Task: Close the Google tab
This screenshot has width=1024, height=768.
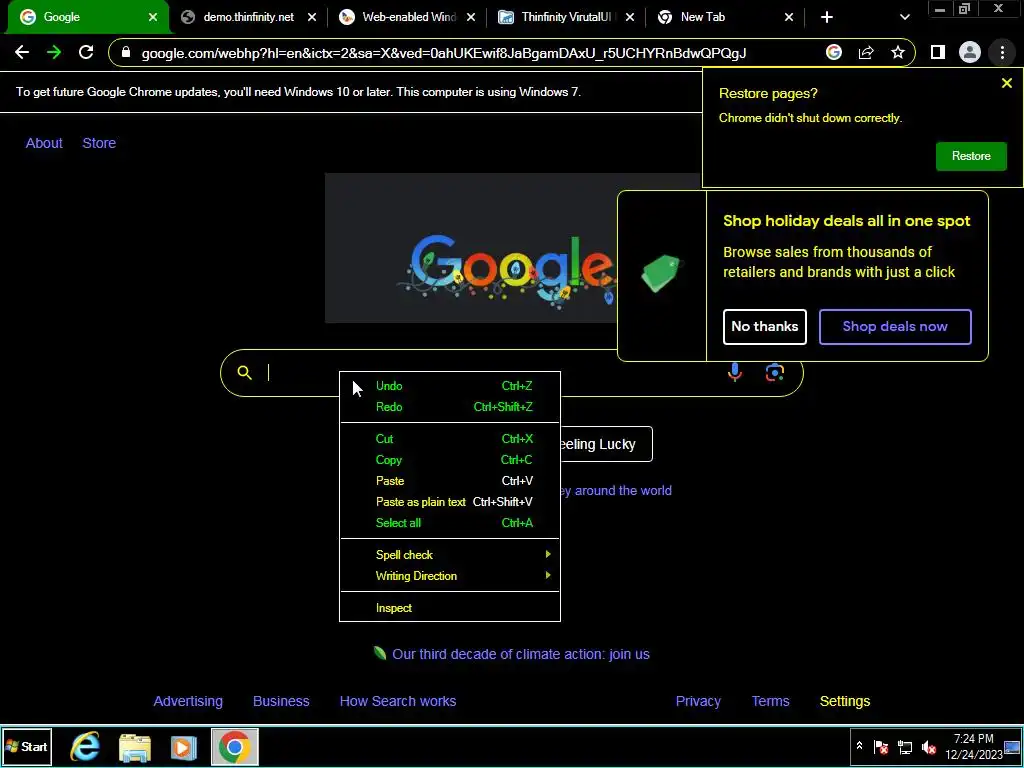Action: click(x=153, y=17)
